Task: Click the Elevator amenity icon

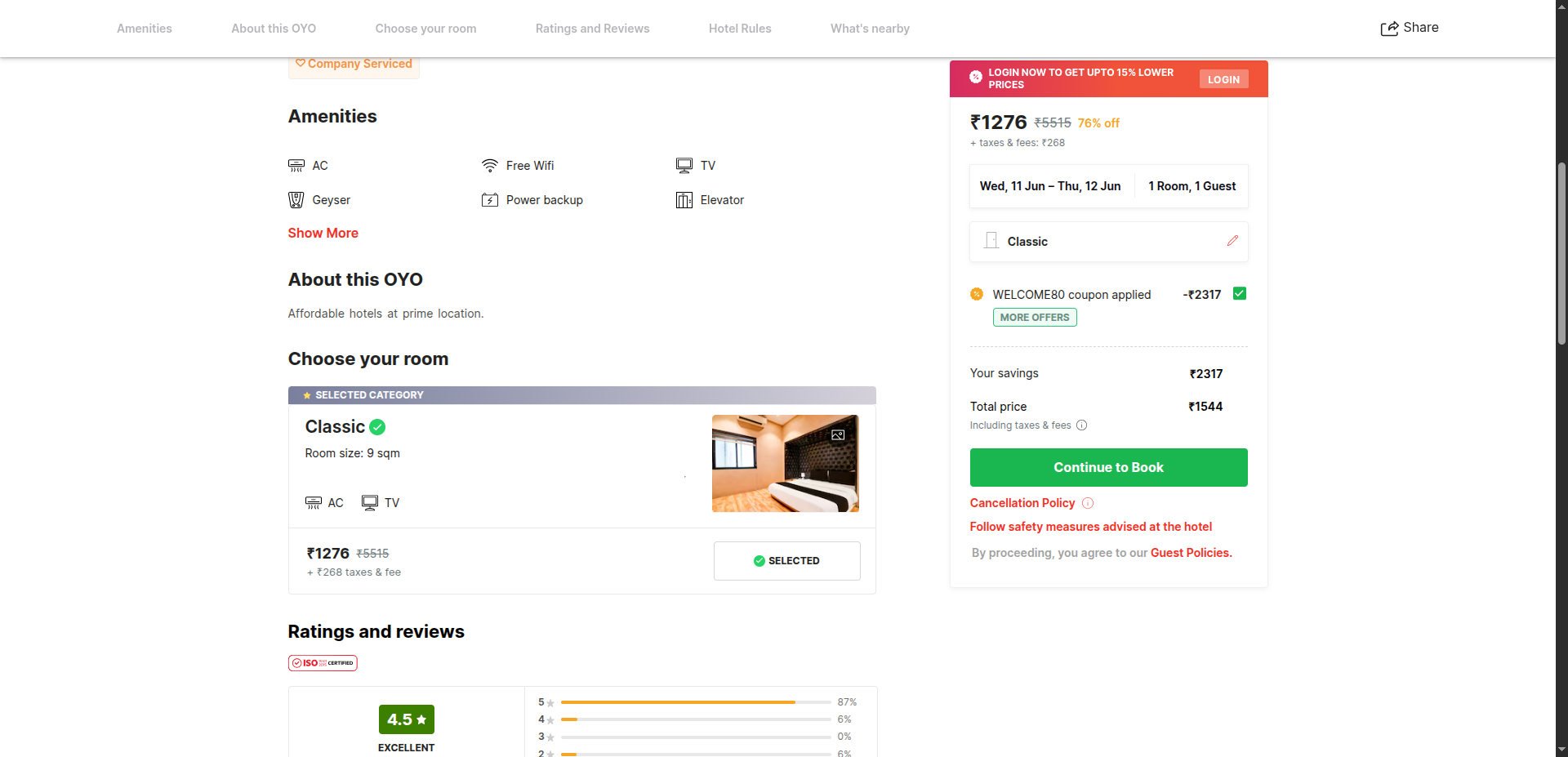Action: [684, 200]
